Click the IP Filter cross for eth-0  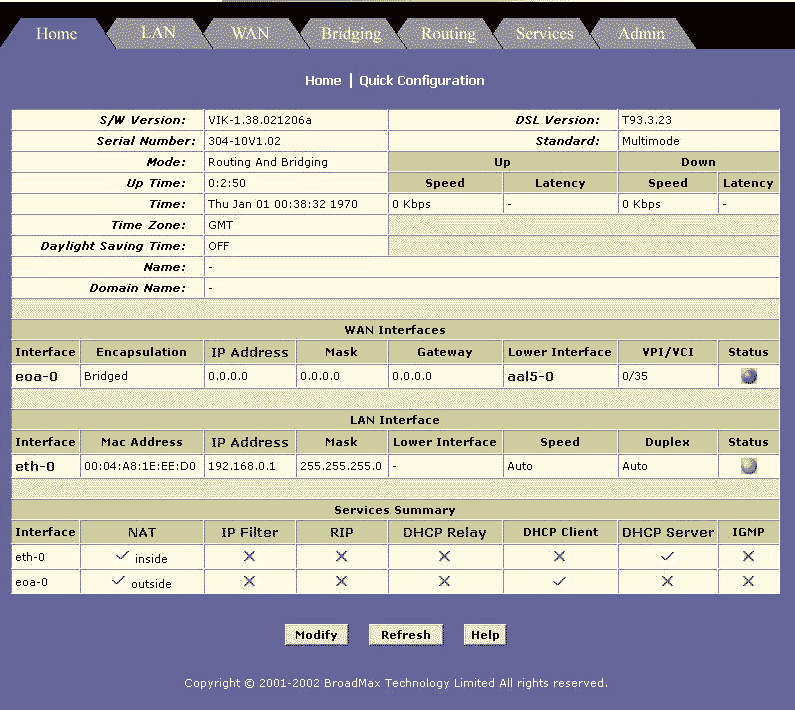(249, 556)
